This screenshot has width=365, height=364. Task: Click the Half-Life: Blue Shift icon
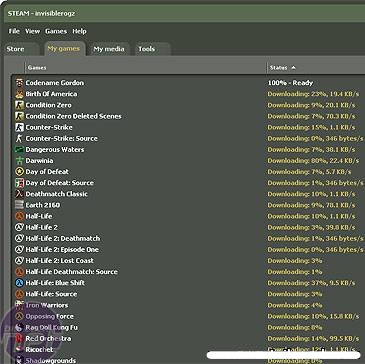click(20, 283)
